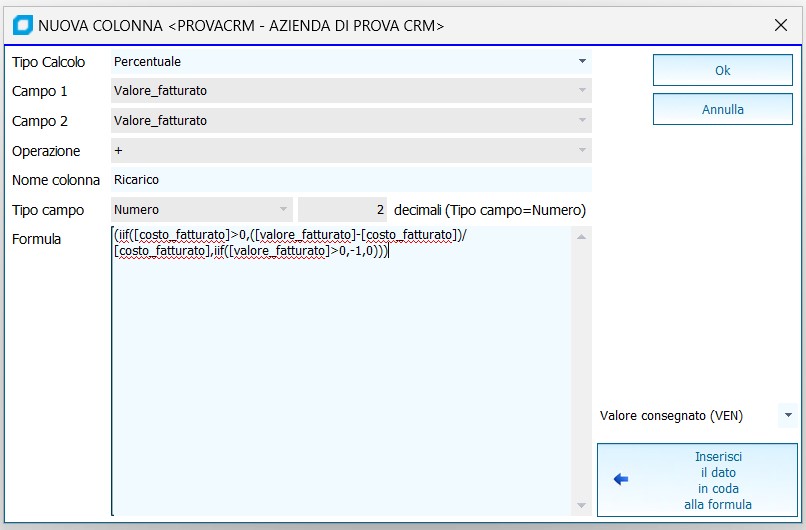Click the decimali number field
The image size is (806, 530).
pyautogui.click(x=342, y=210)
